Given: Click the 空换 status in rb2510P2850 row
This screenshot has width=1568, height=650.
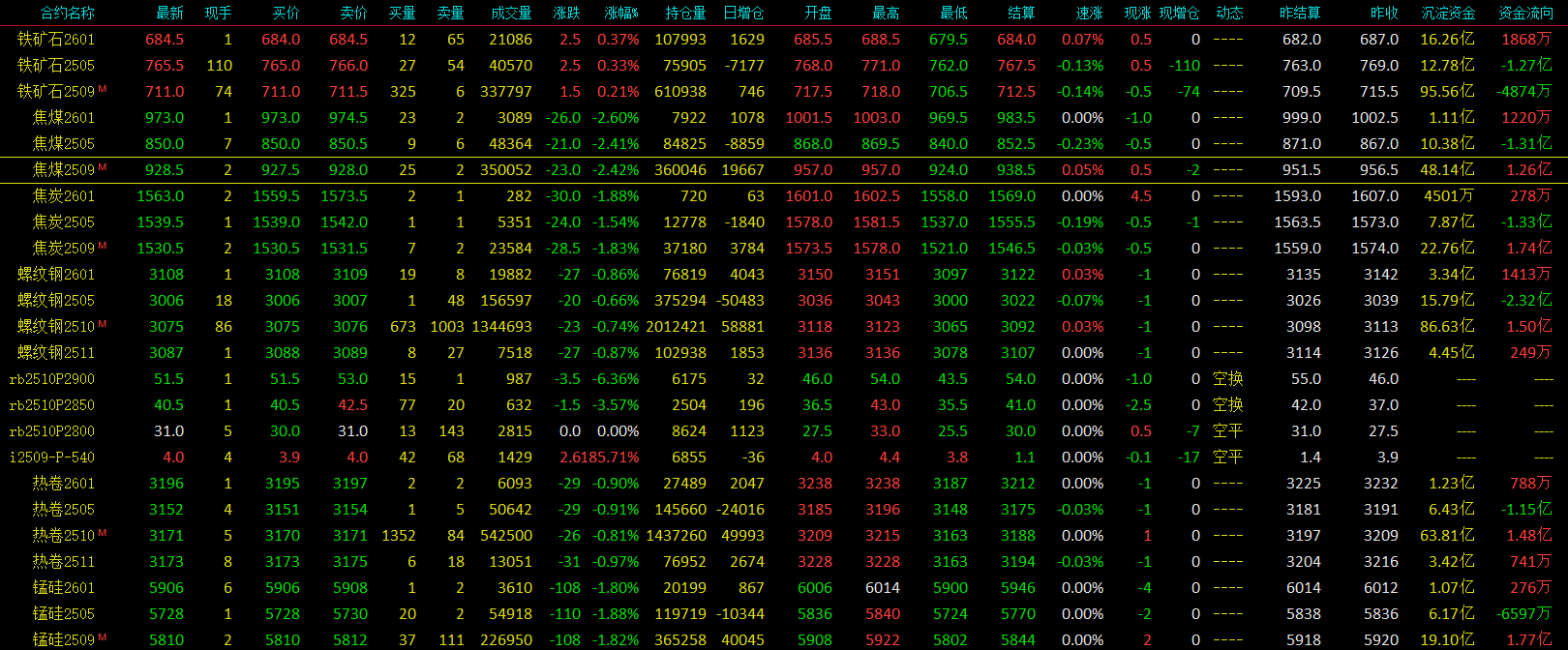Looking at the screenshot, I should tap(1227, 405).
